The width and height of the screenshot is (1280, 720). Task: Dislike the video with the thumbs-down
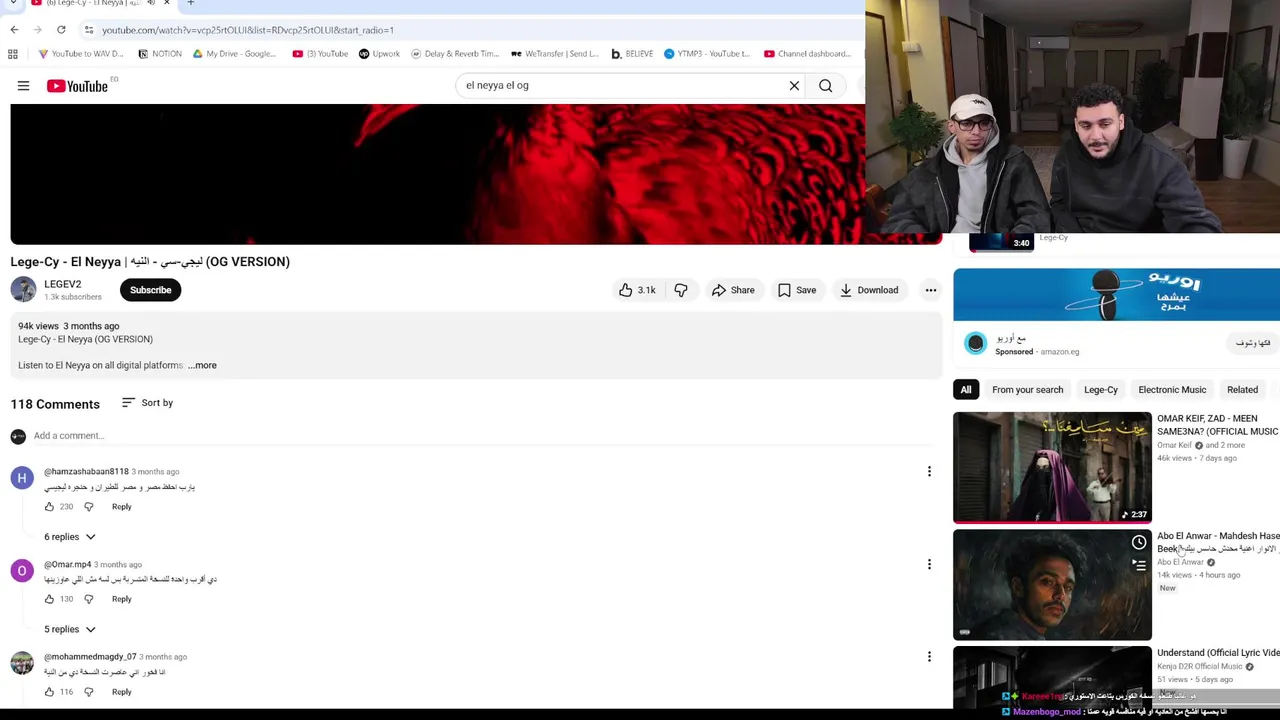[x=681, y=290]
